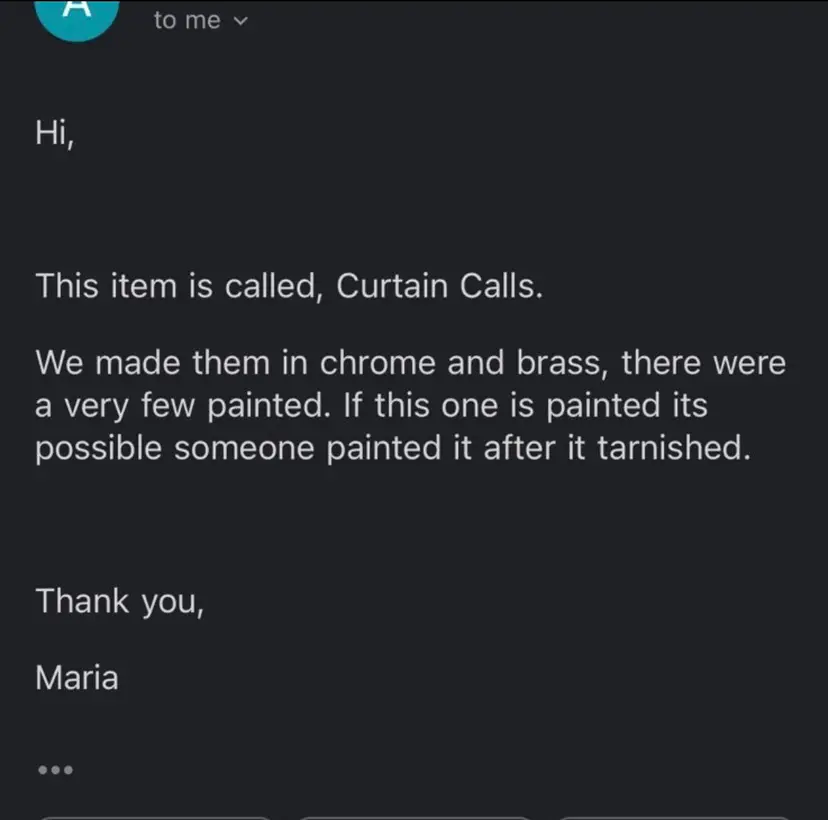Click the "Hi," greeting line

click(x=54, y=132)
